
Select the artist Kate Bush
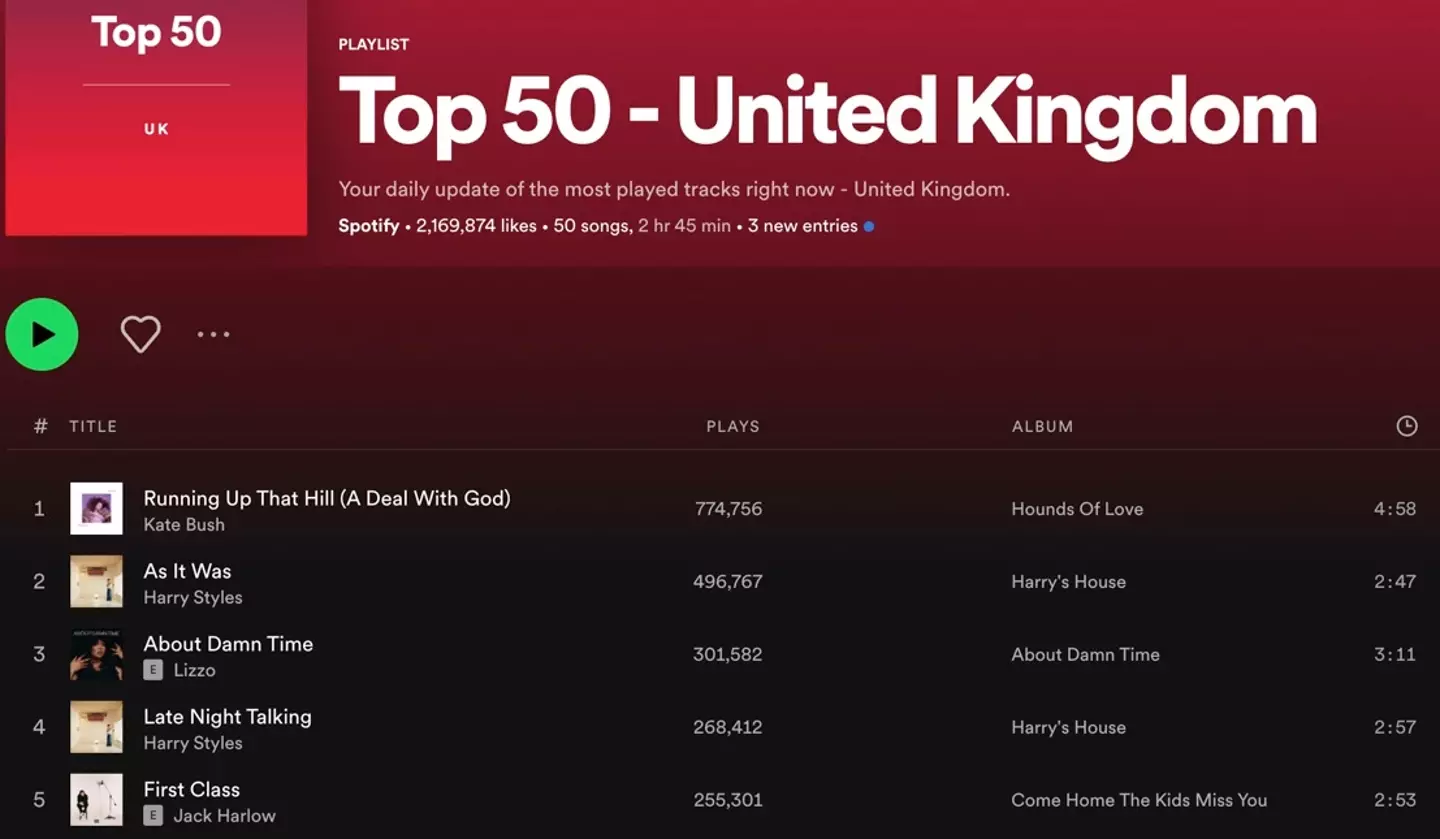click(x=184, y=524)
